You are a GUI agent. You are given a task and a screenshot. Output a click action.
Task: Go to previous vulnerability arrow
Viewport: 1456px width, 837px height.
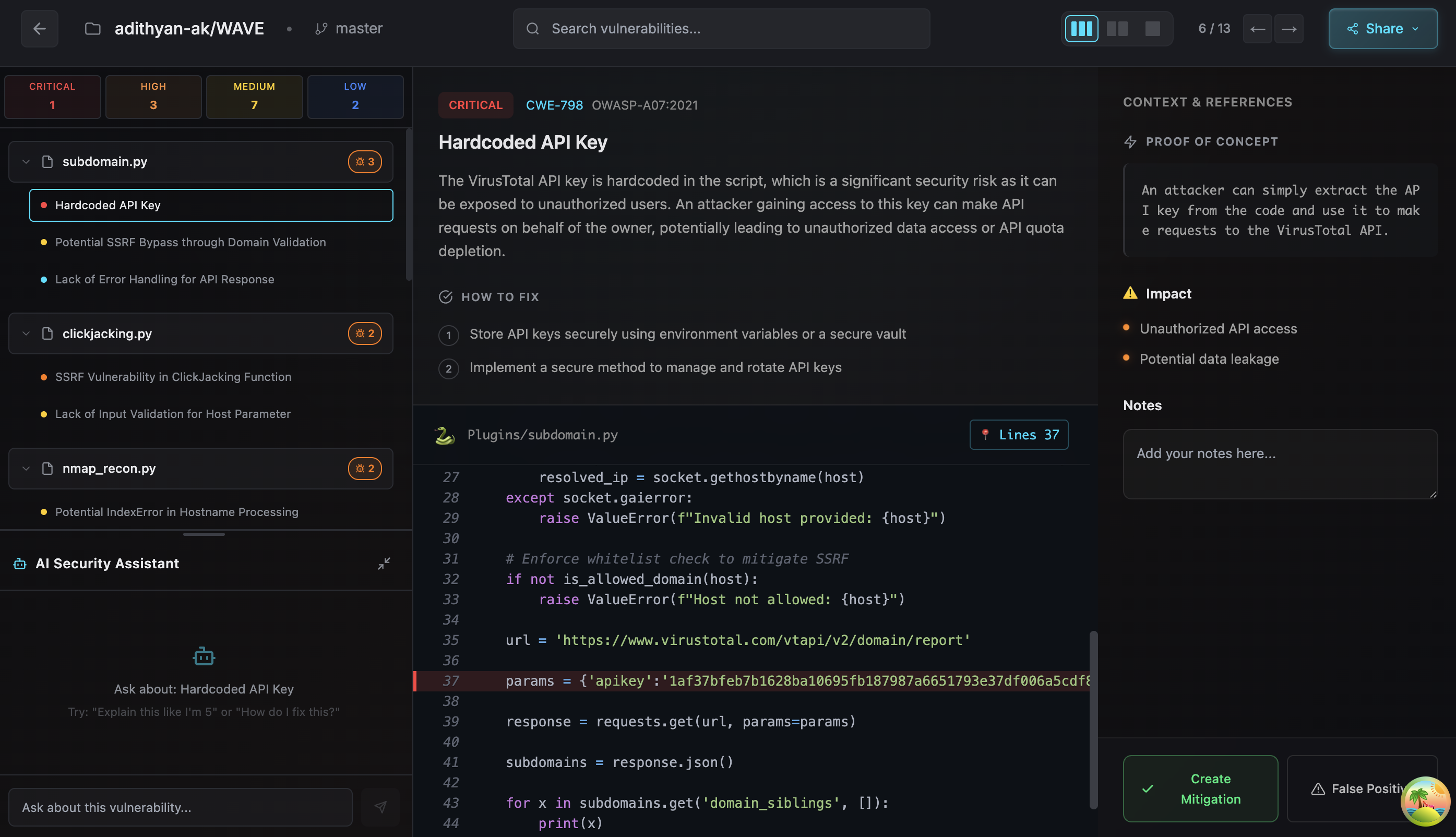coord(1257,28)
